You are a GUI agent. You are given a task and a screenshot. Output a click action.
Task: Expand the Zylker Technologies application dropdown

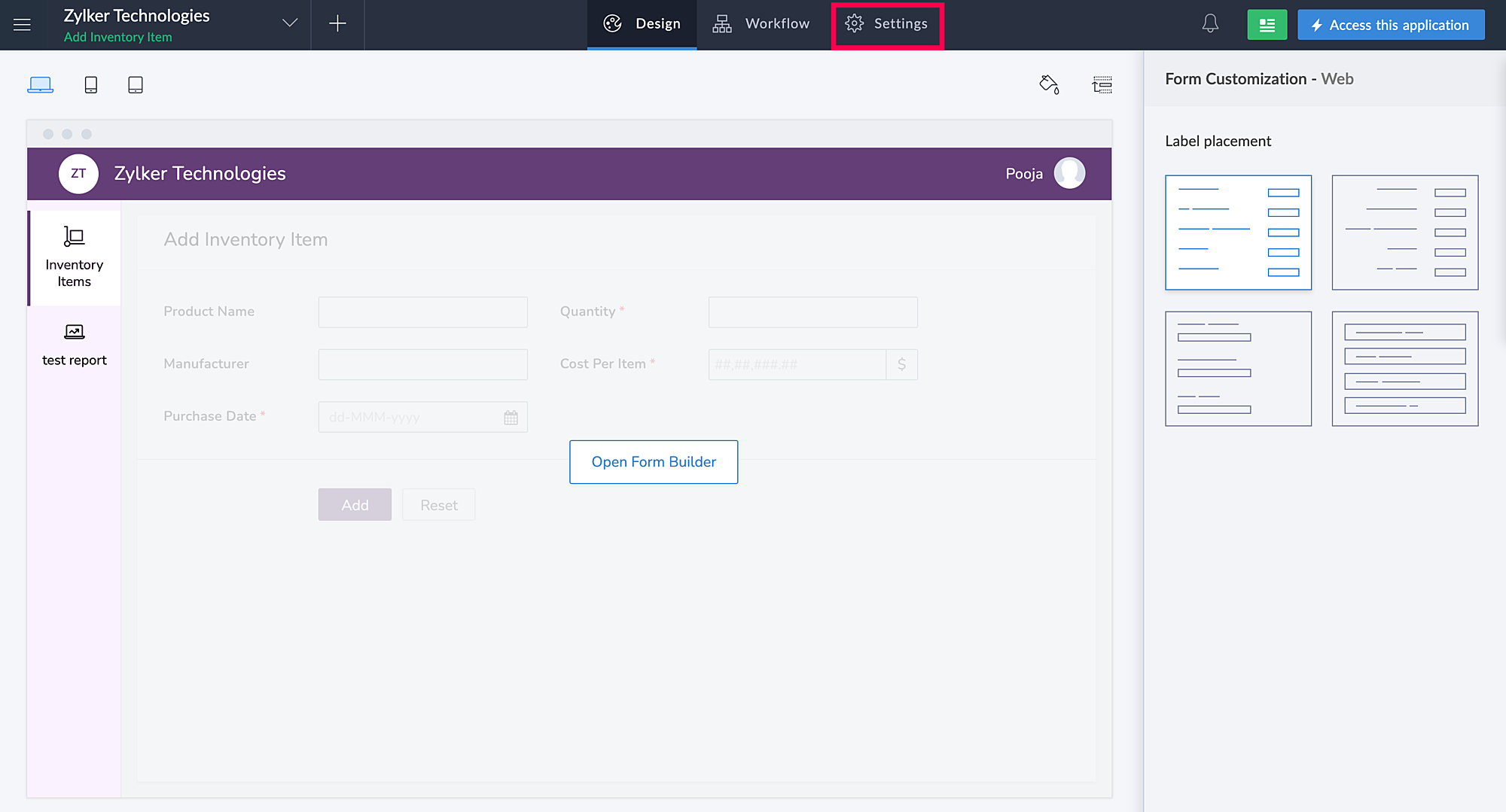point(289,23)
